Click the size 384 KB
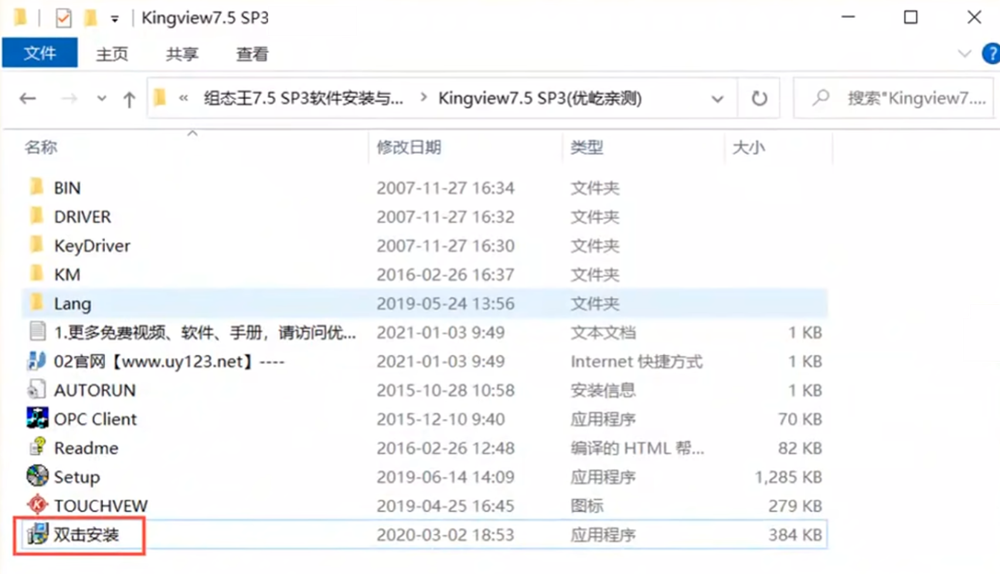This screenshot has width=1000, height=574. click(795, 534)
